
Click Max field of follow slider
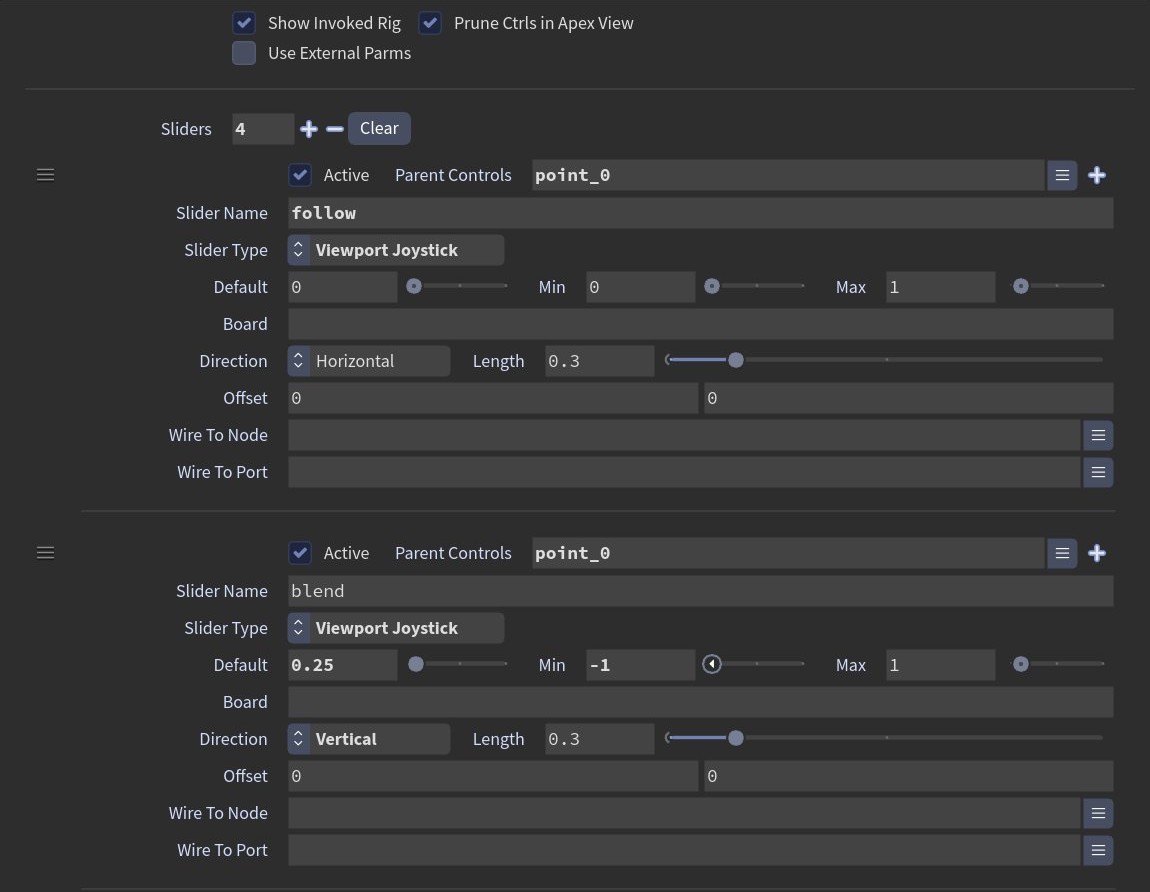(x=940, y=287)
